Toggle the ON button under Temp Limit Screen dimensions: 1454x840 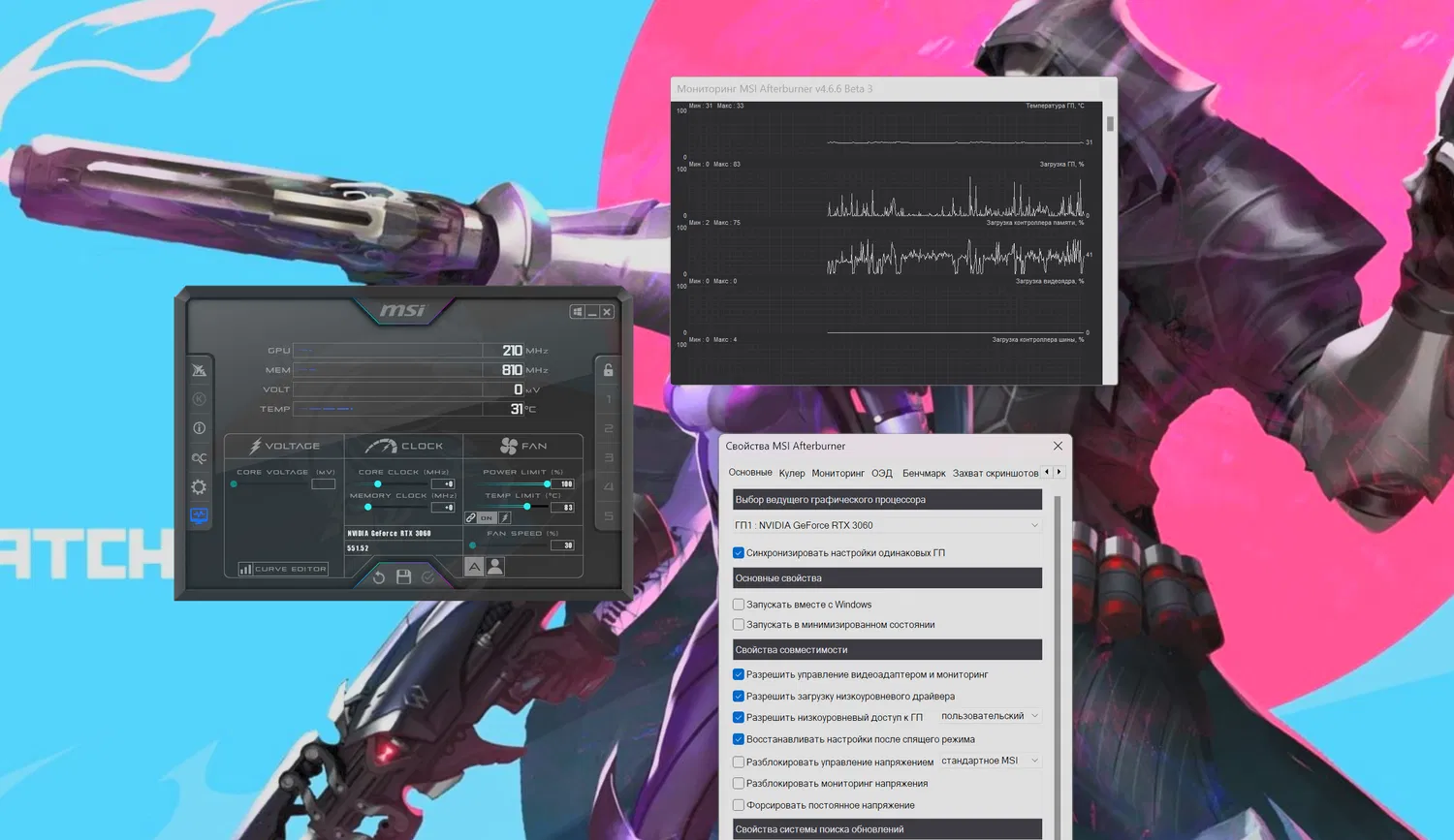pyautogui.click(x=487, y=517)
